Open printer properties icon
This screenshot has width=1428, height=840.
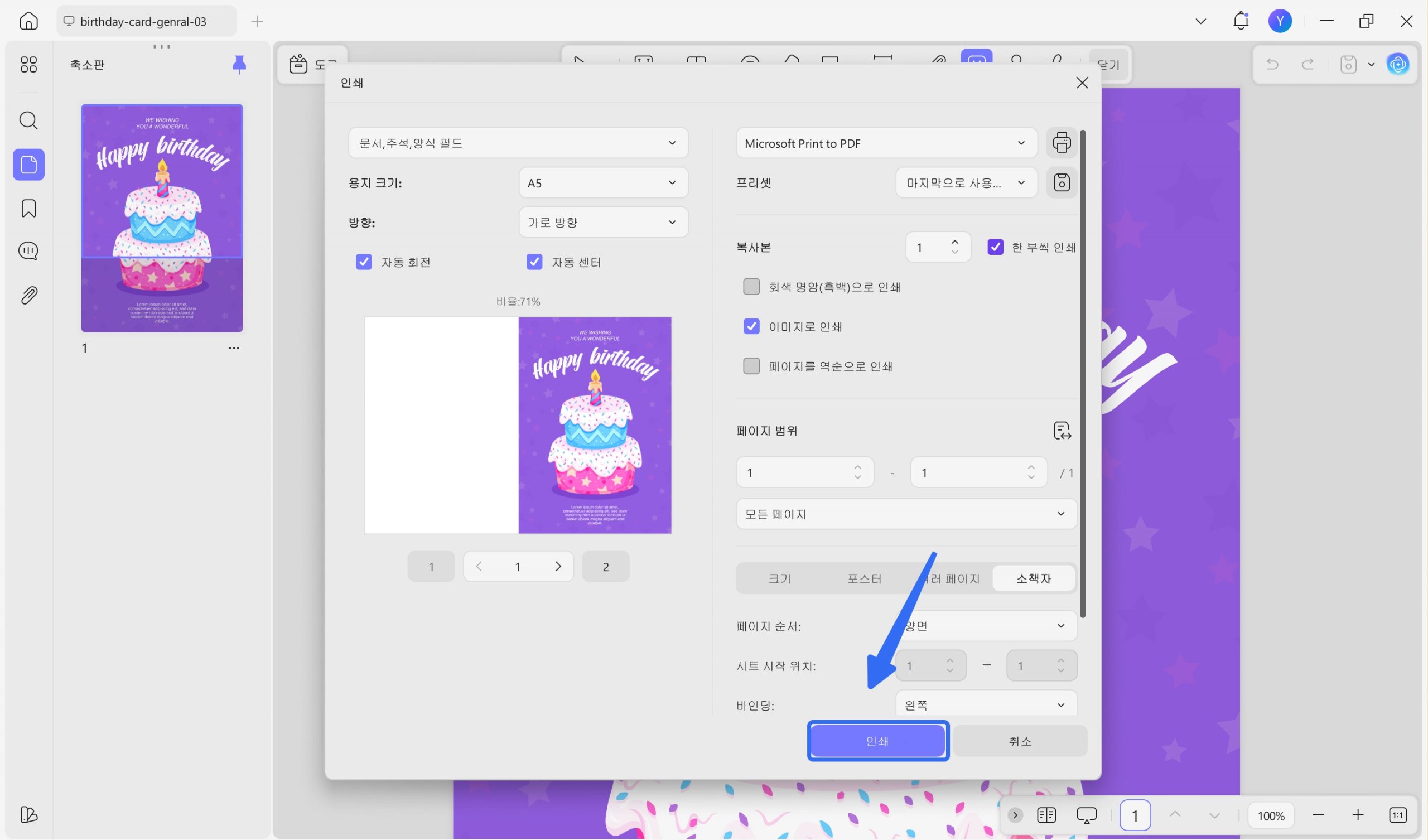(1062, 143)
